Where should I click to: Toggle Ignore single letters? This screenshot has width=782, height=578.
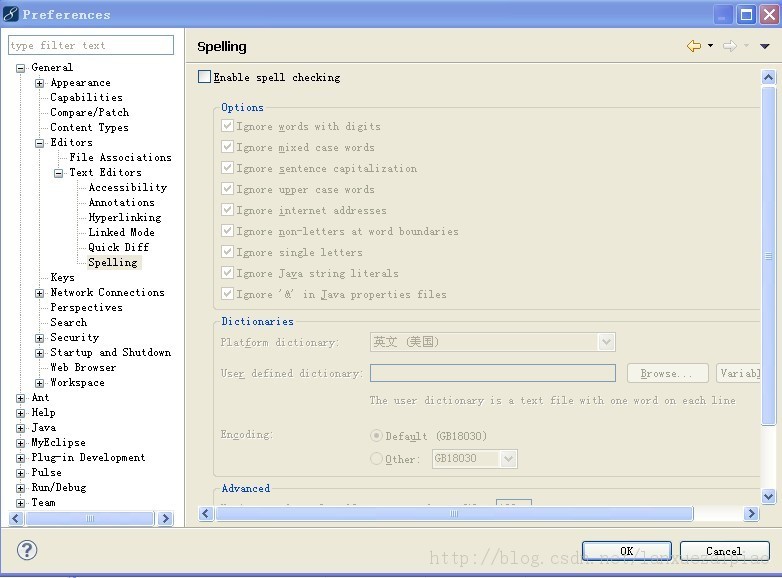click(227, 251)
